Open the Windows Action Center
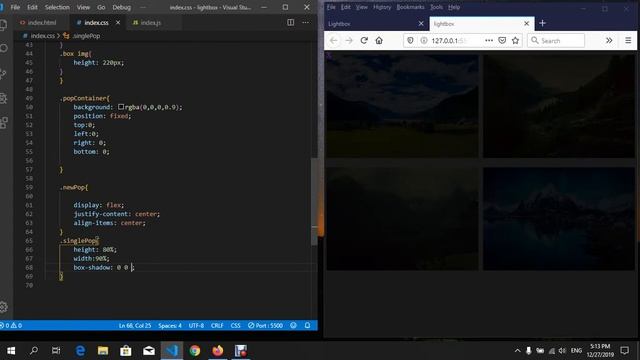Screen dimensions: 640x360 pyautogui.click(x=624, y=350)
